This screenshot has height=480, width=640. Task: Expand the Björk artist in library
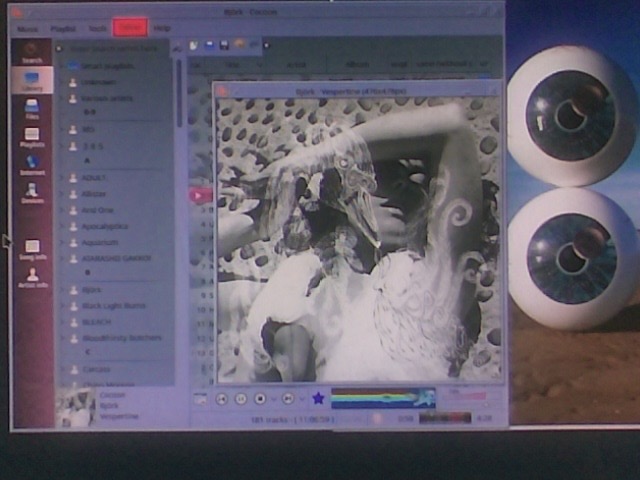point(62,290)
